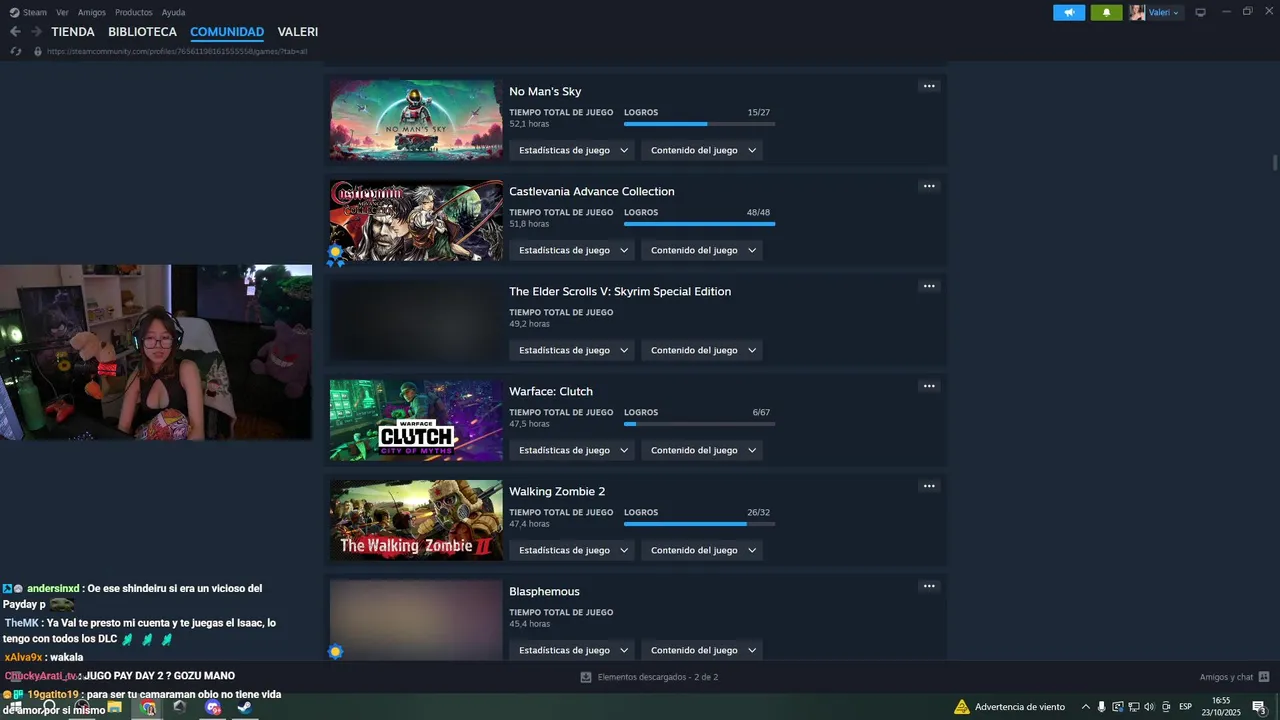This screenshot has height=720, width=1280.
Task: Expand Contenido del juego for Warface: Clutch
Action: point(702,450)
